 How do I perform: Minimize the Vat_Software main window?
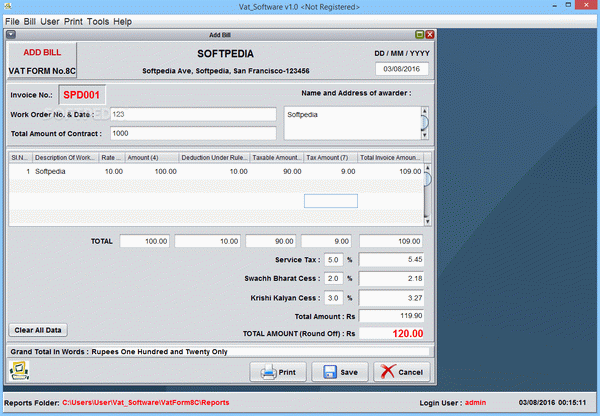pos(555,6)
